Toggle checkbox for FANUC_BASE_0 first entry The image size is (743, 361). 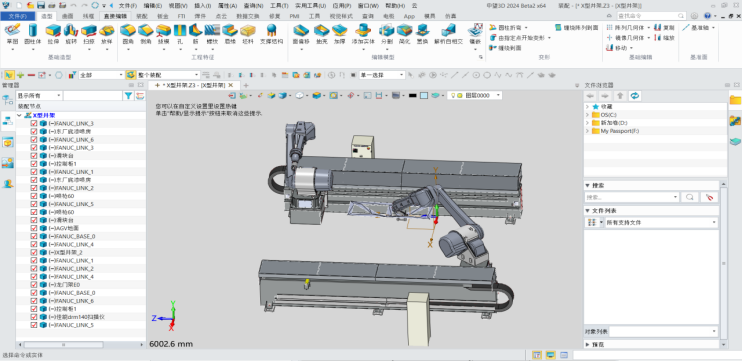34,236
